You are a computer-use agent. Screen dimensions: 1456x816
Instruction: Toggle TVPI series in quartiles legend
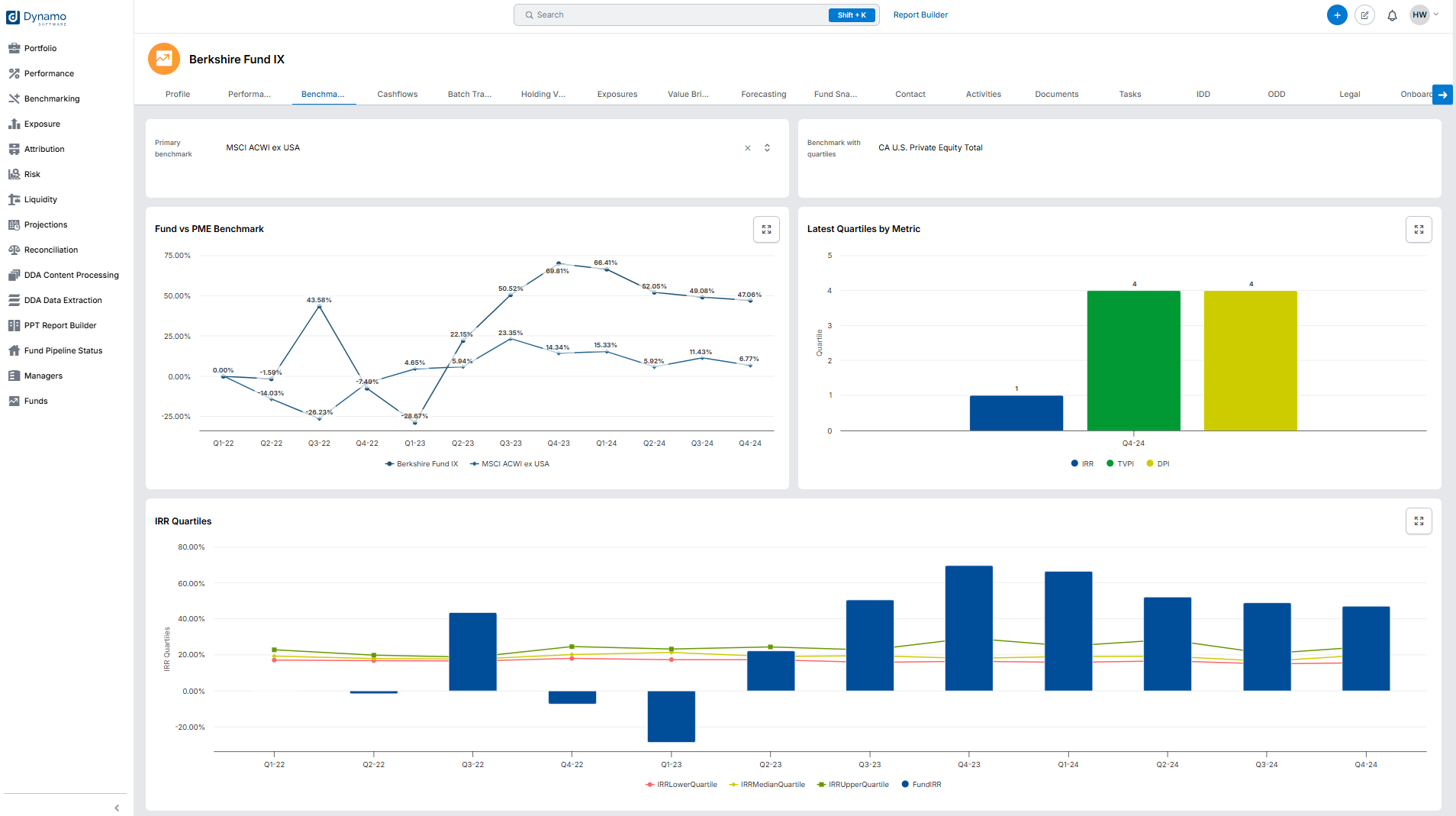pos(1120,464)
